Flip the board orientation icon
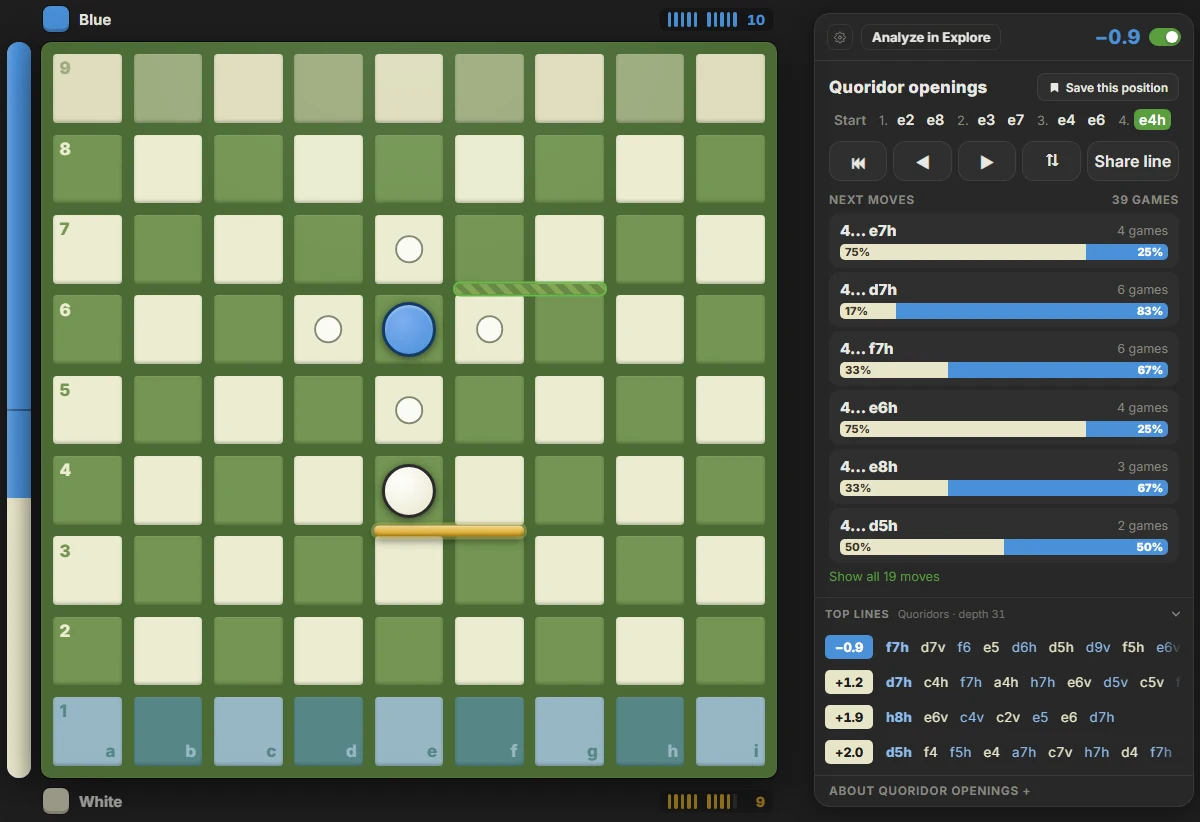This screenshot has height=822, width=1200. pyautogui.click(x=1052, y=162)
